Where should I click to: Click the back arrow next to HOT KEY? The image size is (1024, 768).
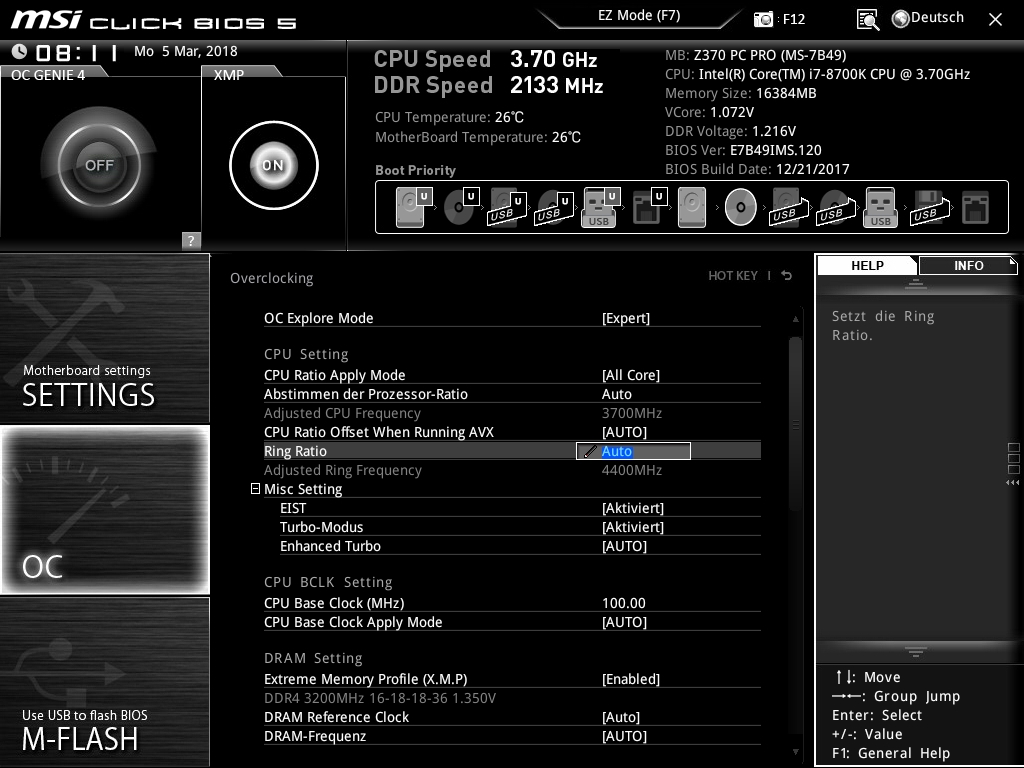click(x=787, y=276)
